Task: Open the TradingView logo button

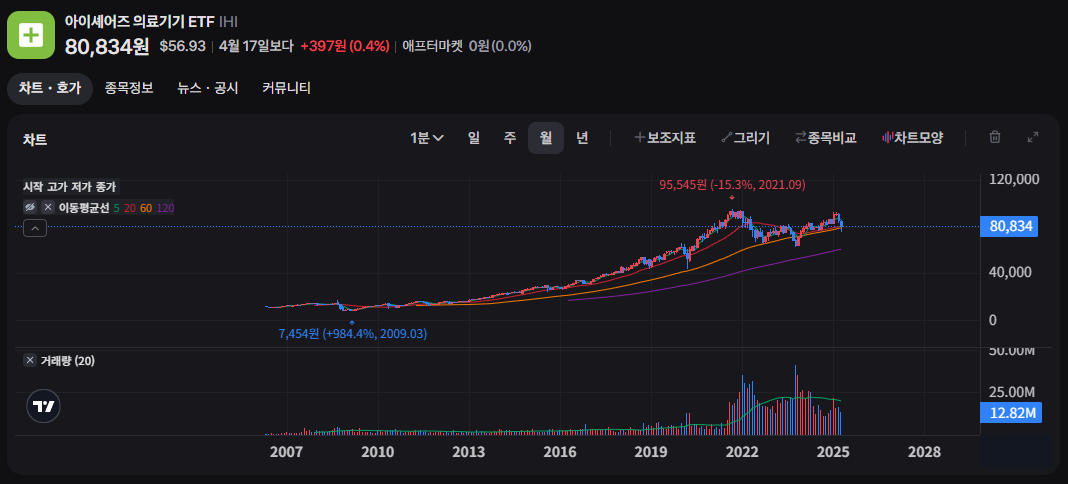Action: (44, 406)
